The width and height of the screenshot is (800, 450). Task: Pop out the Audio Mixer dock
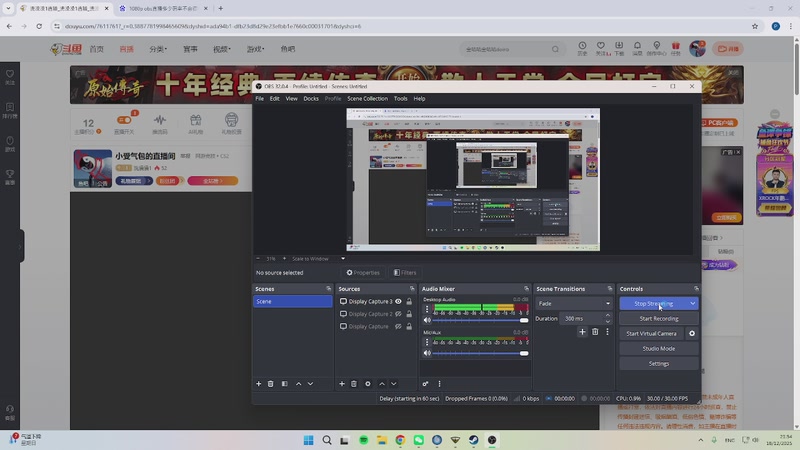point(527,289)
